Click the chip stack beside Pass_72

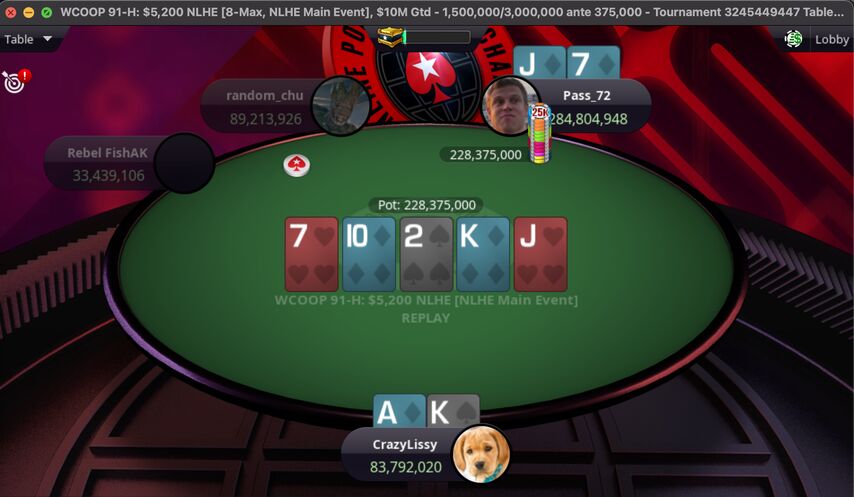coord(540,134)
